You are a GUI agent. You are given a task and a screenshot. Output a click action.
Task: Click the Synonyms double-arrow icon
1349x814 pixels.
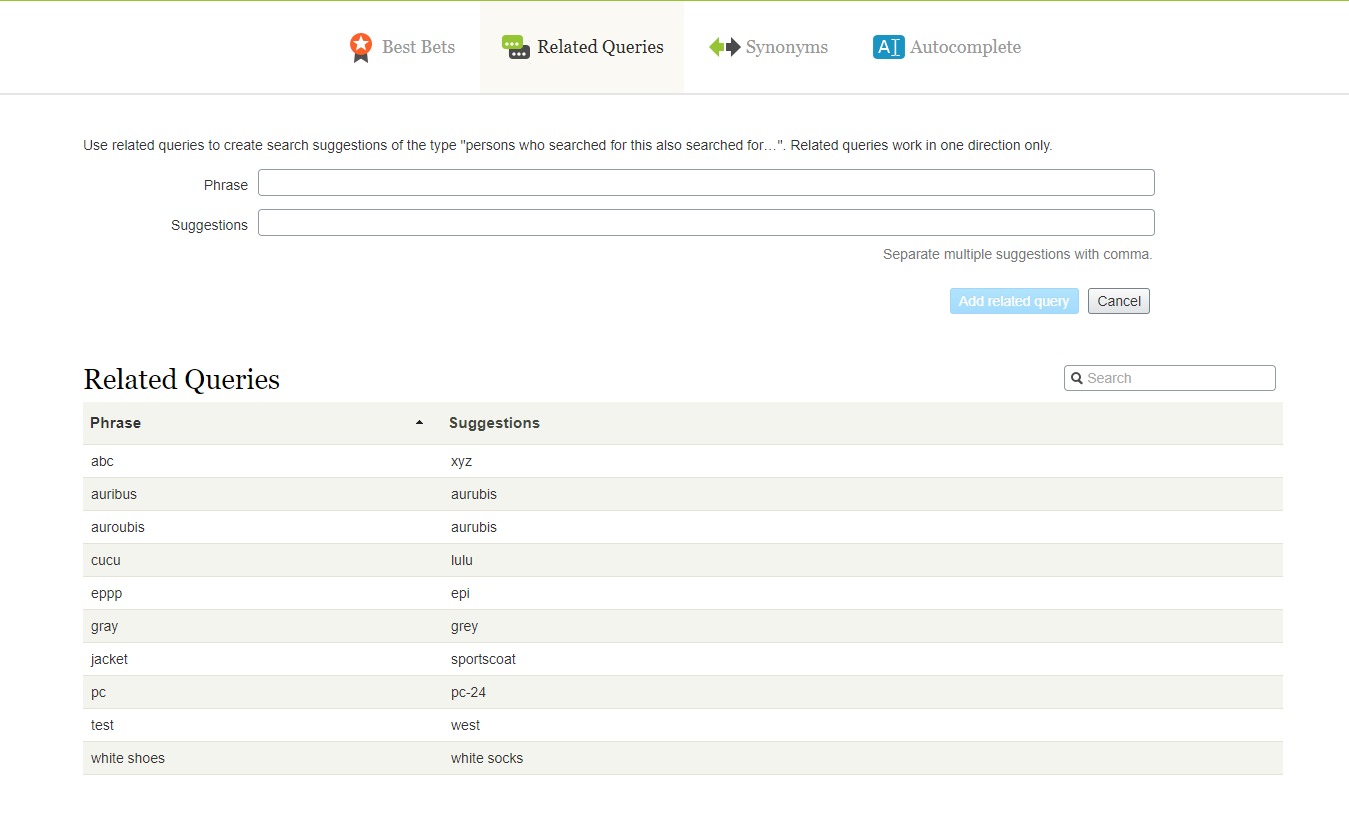click(724, 47)
